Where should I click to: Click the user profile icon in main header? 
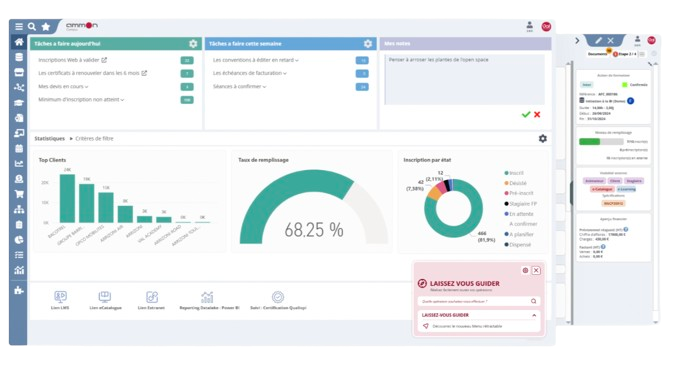[530, 26]
